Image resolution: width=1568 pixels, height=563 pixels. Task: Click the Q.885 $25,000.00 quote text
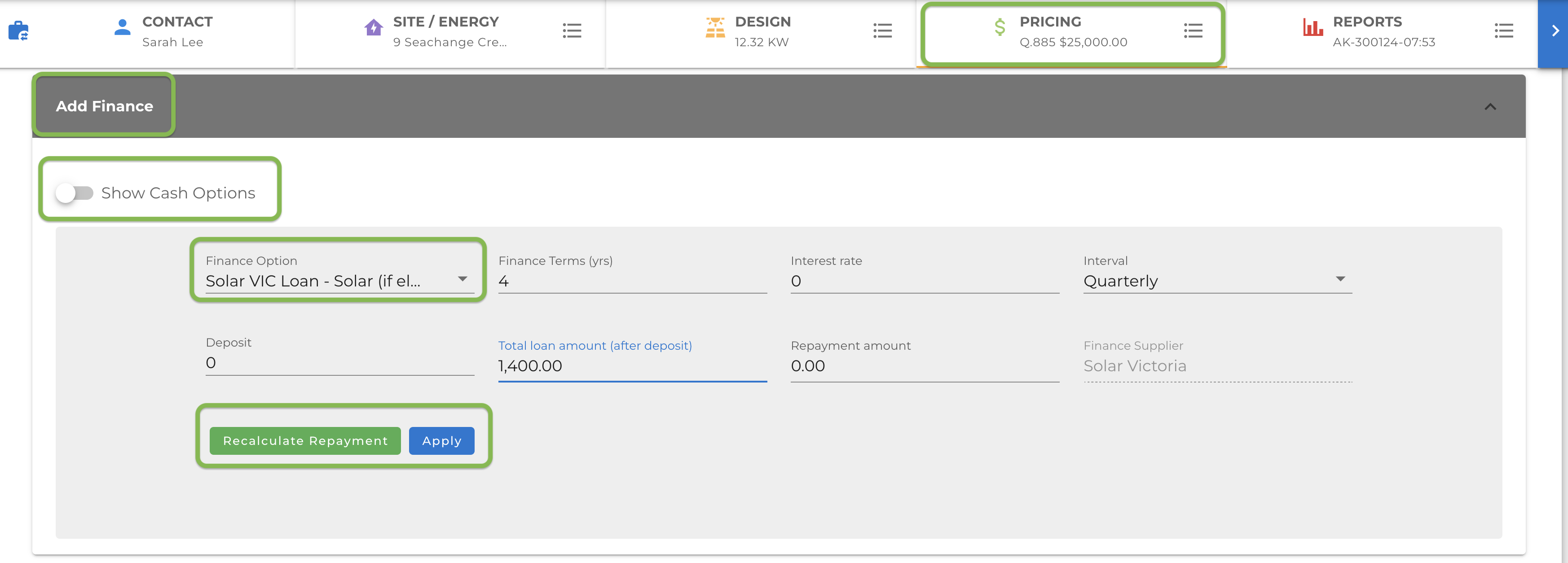point(1073,42)
